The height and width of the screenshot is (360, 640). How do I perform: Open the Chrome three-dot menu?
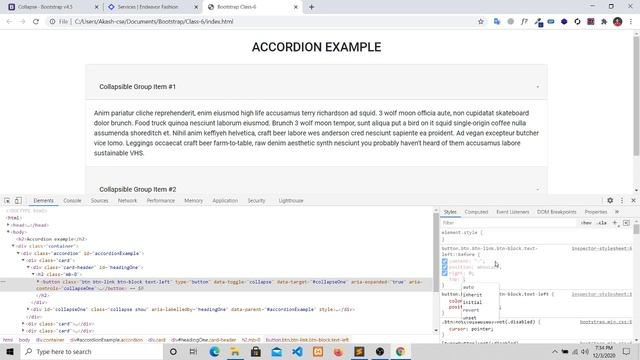coord(631,22)
